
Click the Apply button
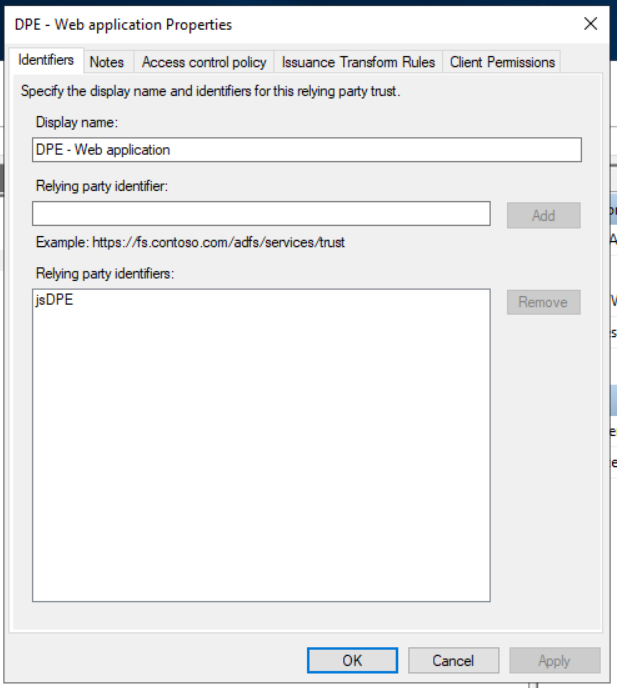point(554,660)
